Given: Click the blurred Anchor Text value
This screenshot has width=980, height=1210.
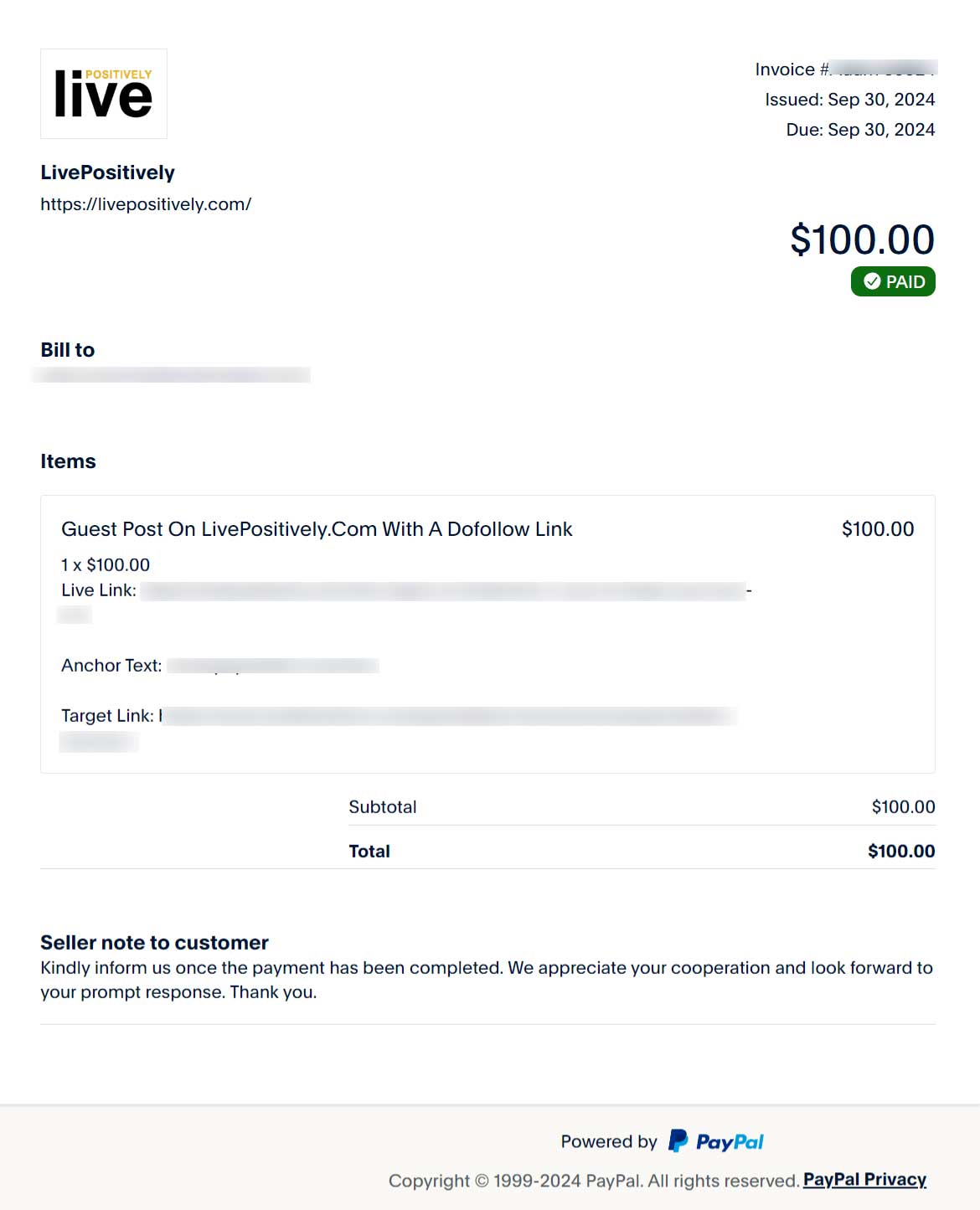Looking at the screenshot, I should [273, 666].
